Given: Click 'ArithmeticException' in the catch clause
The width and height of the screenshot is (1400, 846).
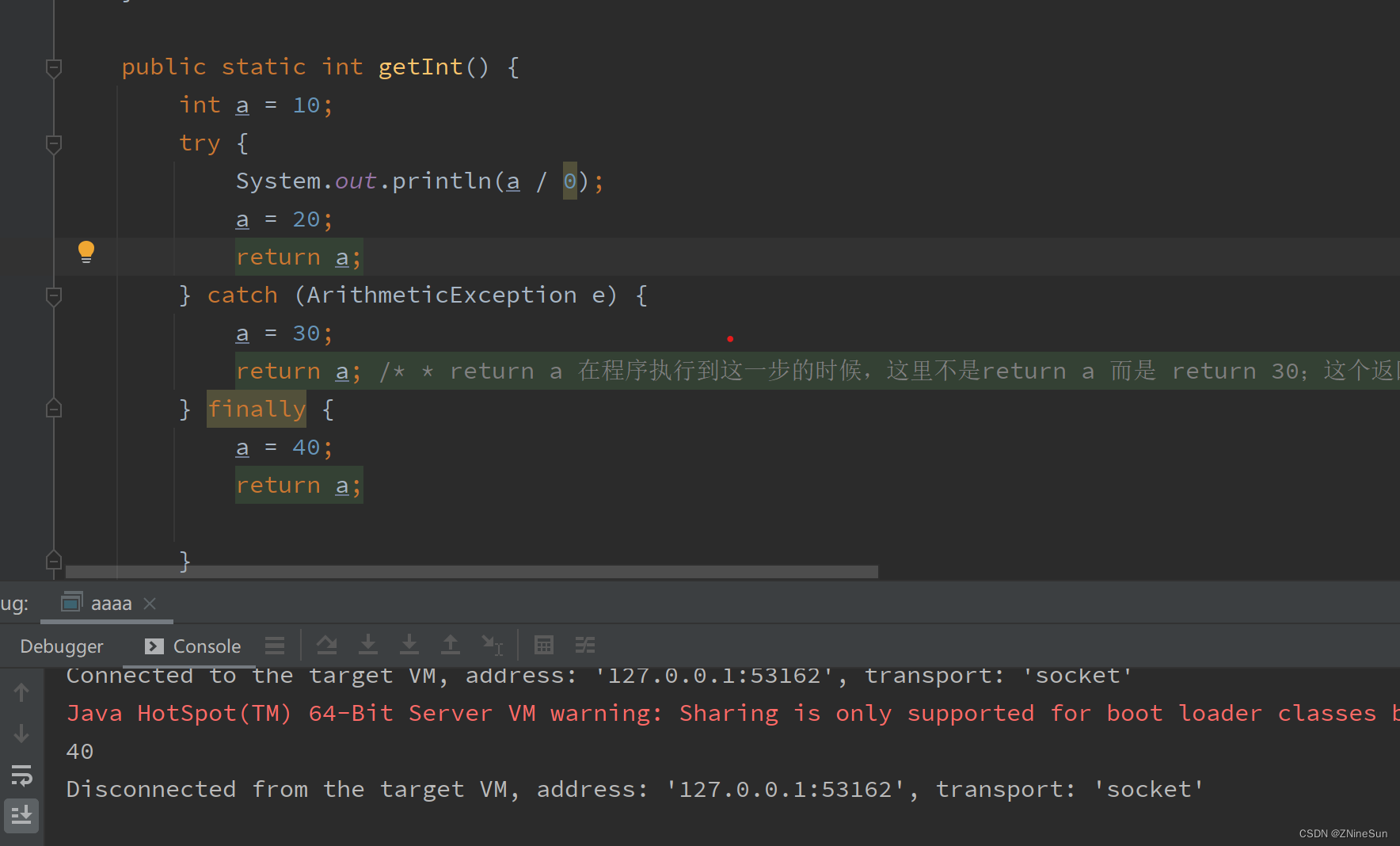Looking at the screenshot, I should click(442, 295).
